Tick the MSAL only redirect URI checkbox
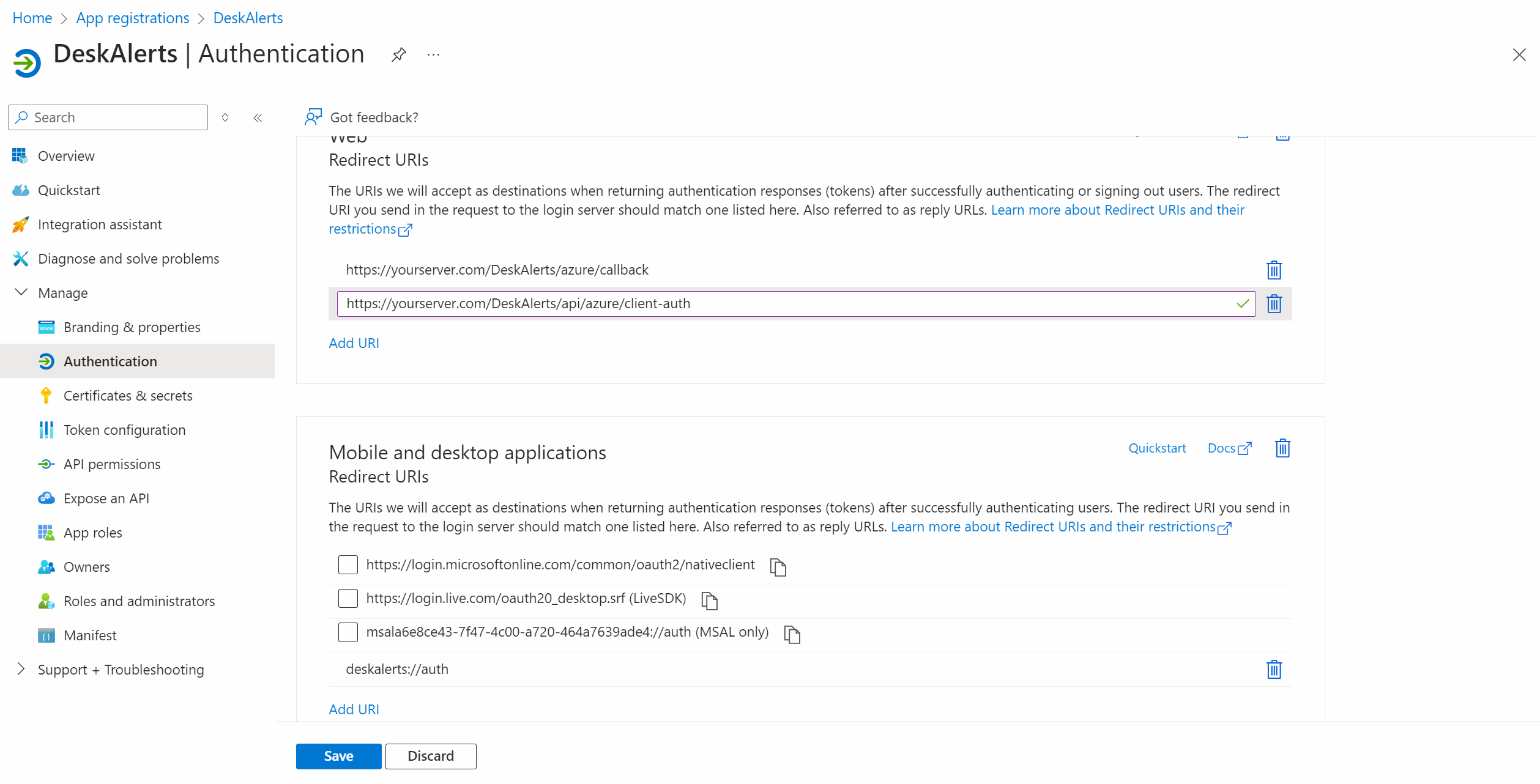The image size is (1540, 784). pos(348,632)
